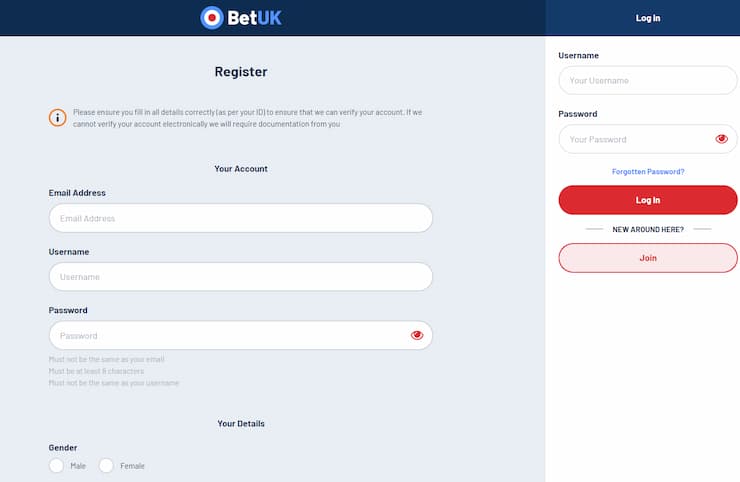Click the New Around Here text

[x=648, y=230]
